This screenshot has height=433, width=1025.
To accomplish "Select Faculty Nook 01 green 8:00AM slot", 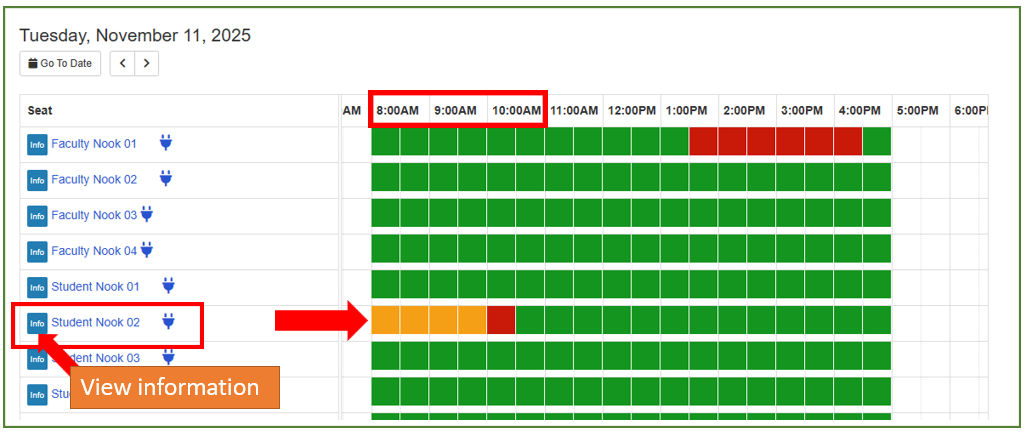I will [x=386, y=142].
